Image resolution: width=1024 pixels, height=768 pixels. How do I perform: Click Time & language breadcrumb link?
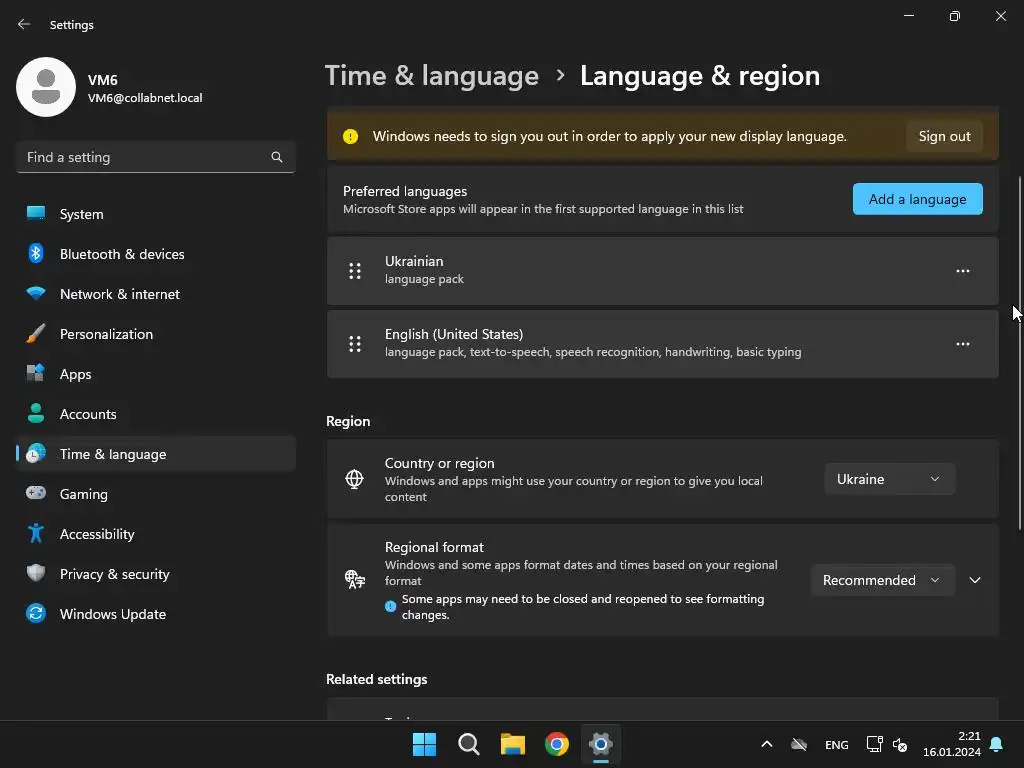tap(432, 76)
